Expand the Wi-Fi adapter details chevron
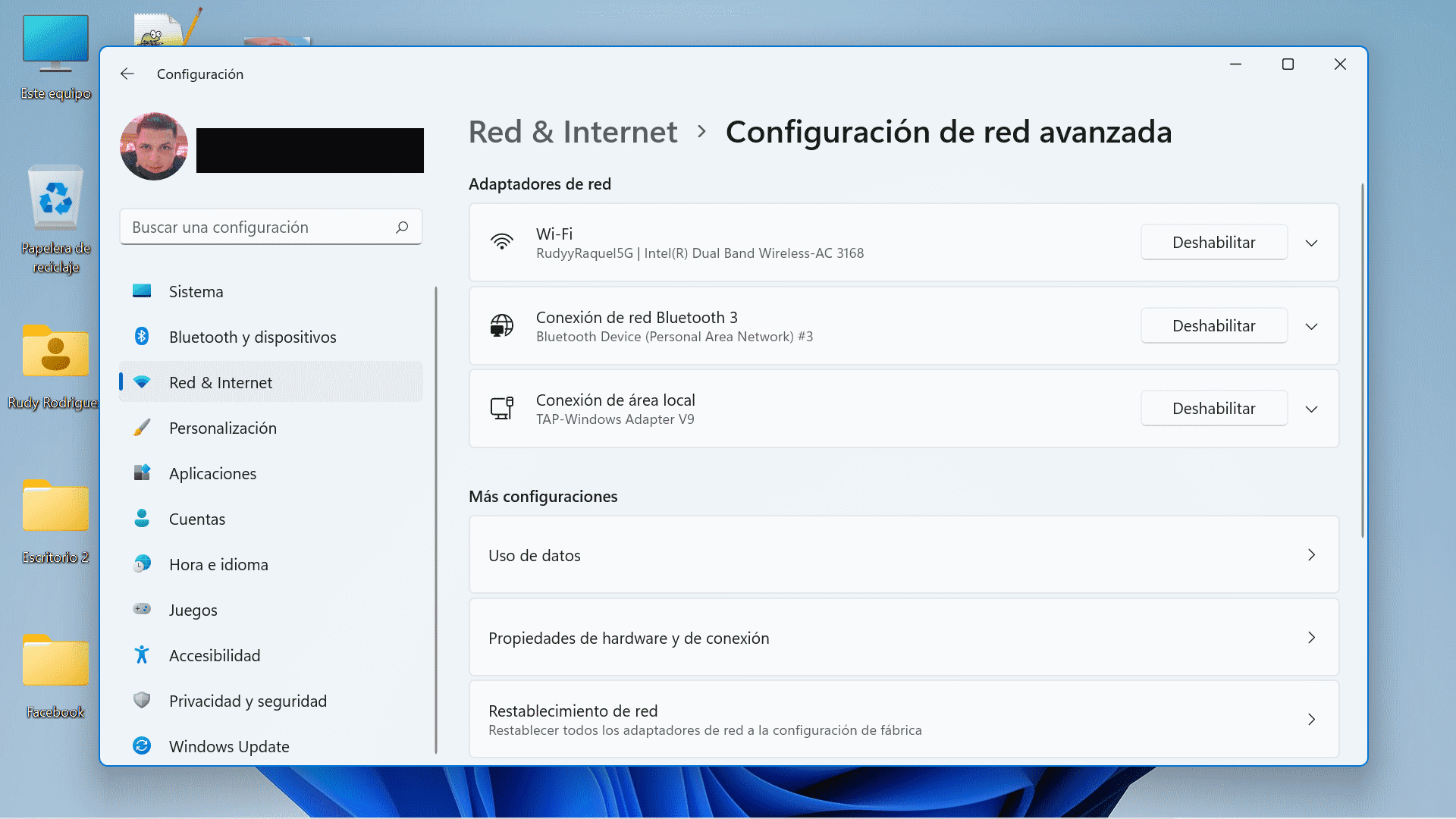The height and width of the screenshot is (819, 1456). pyautogui.click(x=1311, y=243)
